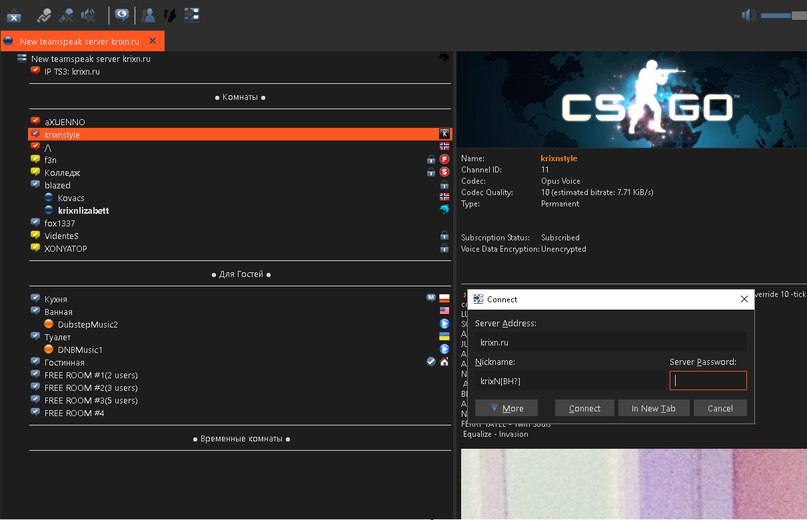Click the lock icon on XONYATOP row
Viewport: 807px width, 520px height.
pos(445,248)
